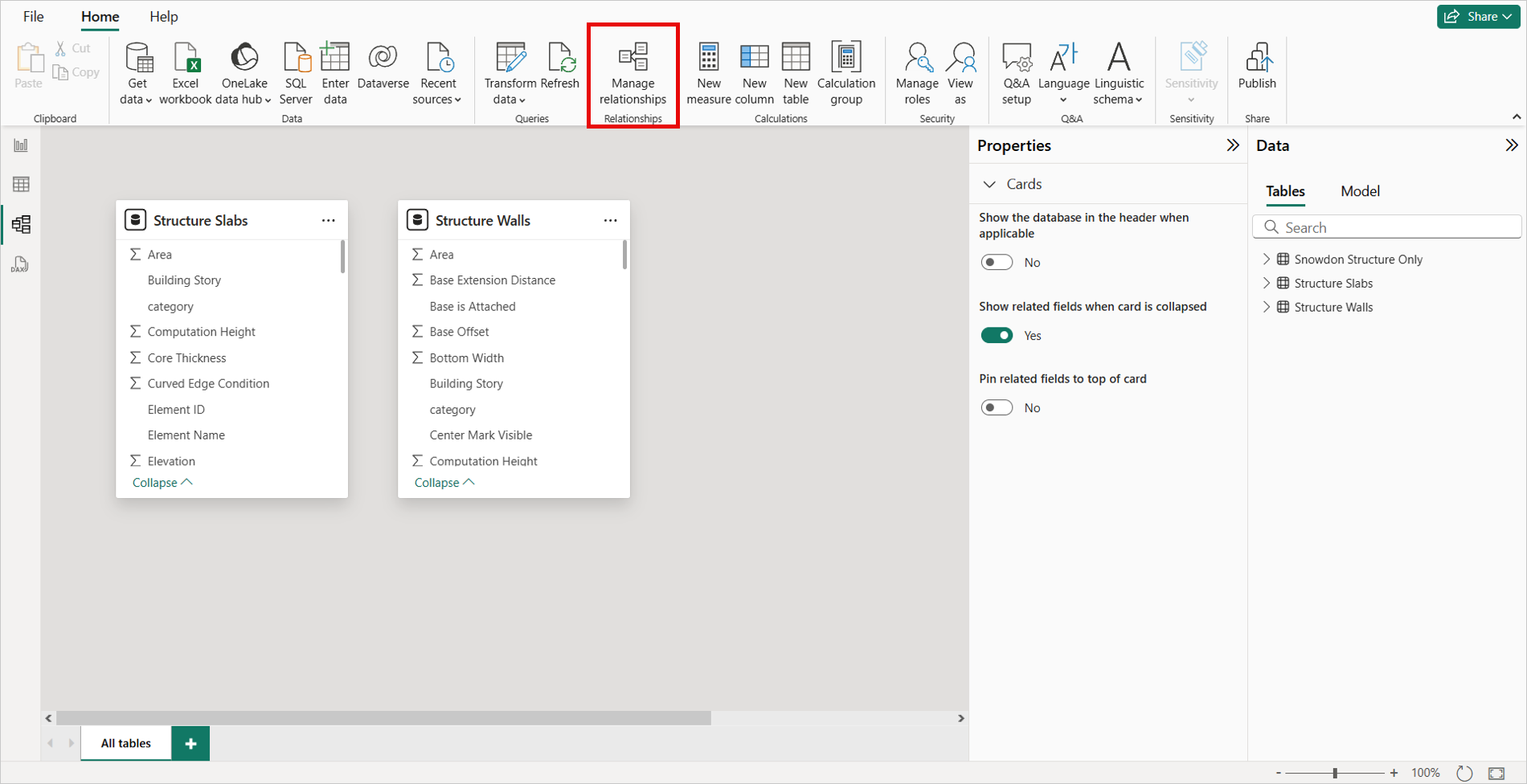The image size is (1527, 784).
Task: Open the Help ribbon tab
Action: click(164, 17)
